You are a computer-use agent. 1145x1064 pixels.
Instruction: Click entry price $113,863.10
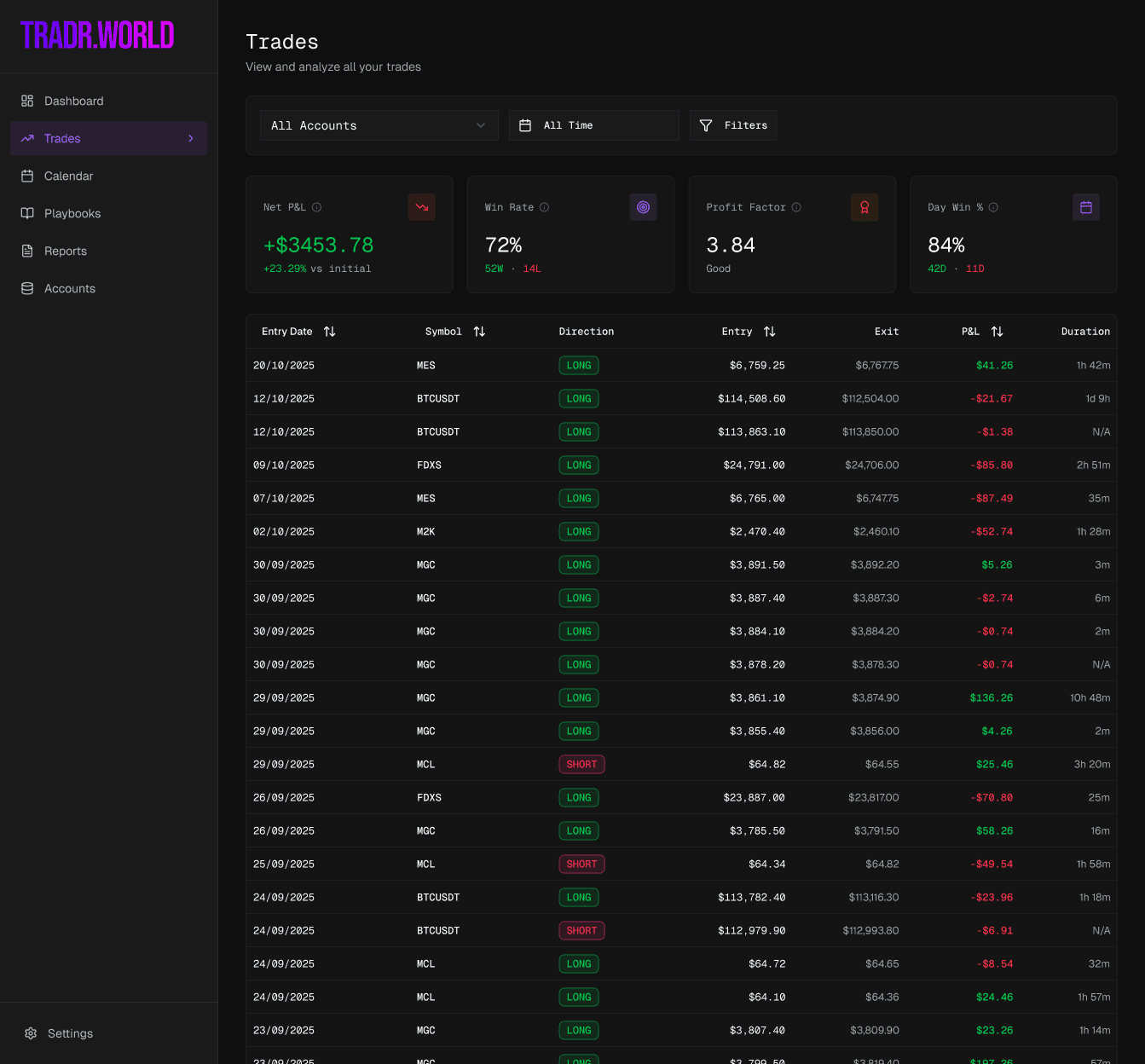(x=752, y=431)
